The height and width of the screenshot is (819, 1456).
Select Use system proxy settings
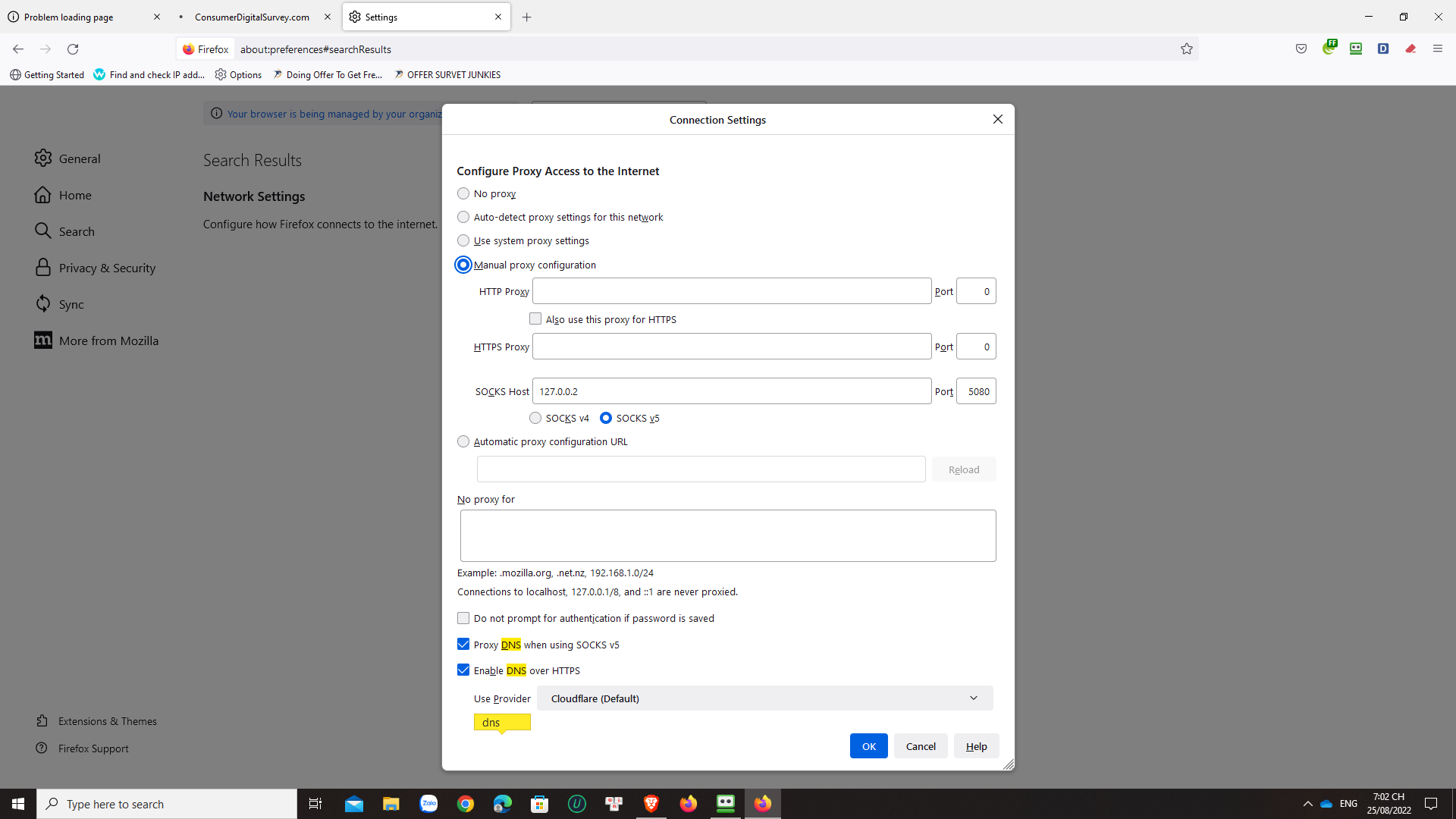coord(463,240)
